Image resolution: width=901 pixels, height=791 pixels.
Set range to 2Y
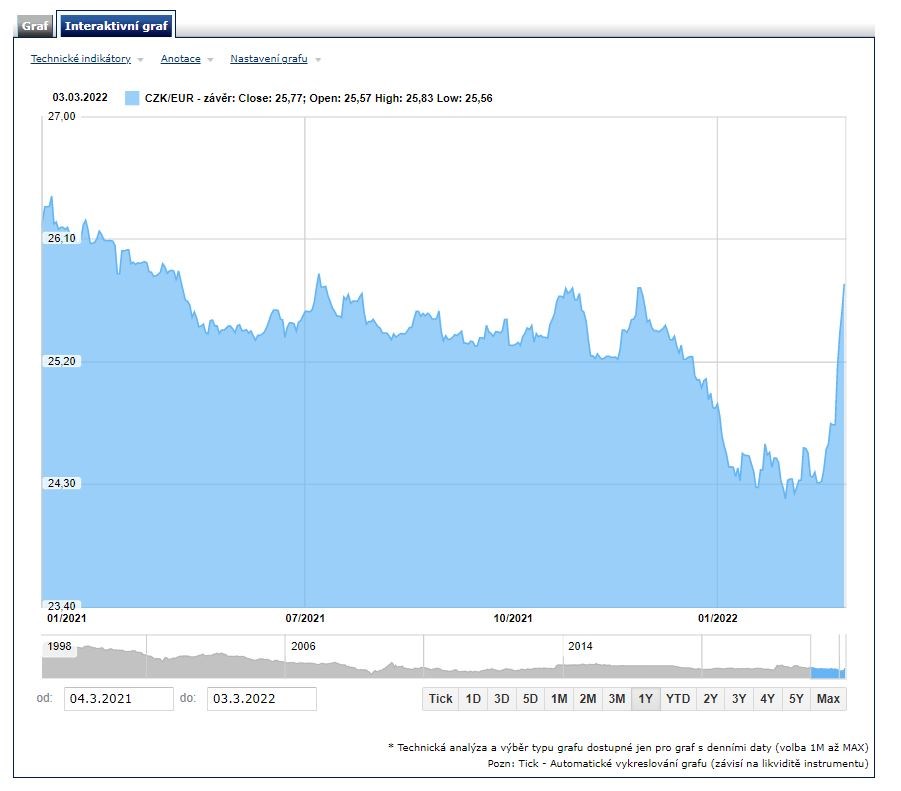[x=710, y=699]
